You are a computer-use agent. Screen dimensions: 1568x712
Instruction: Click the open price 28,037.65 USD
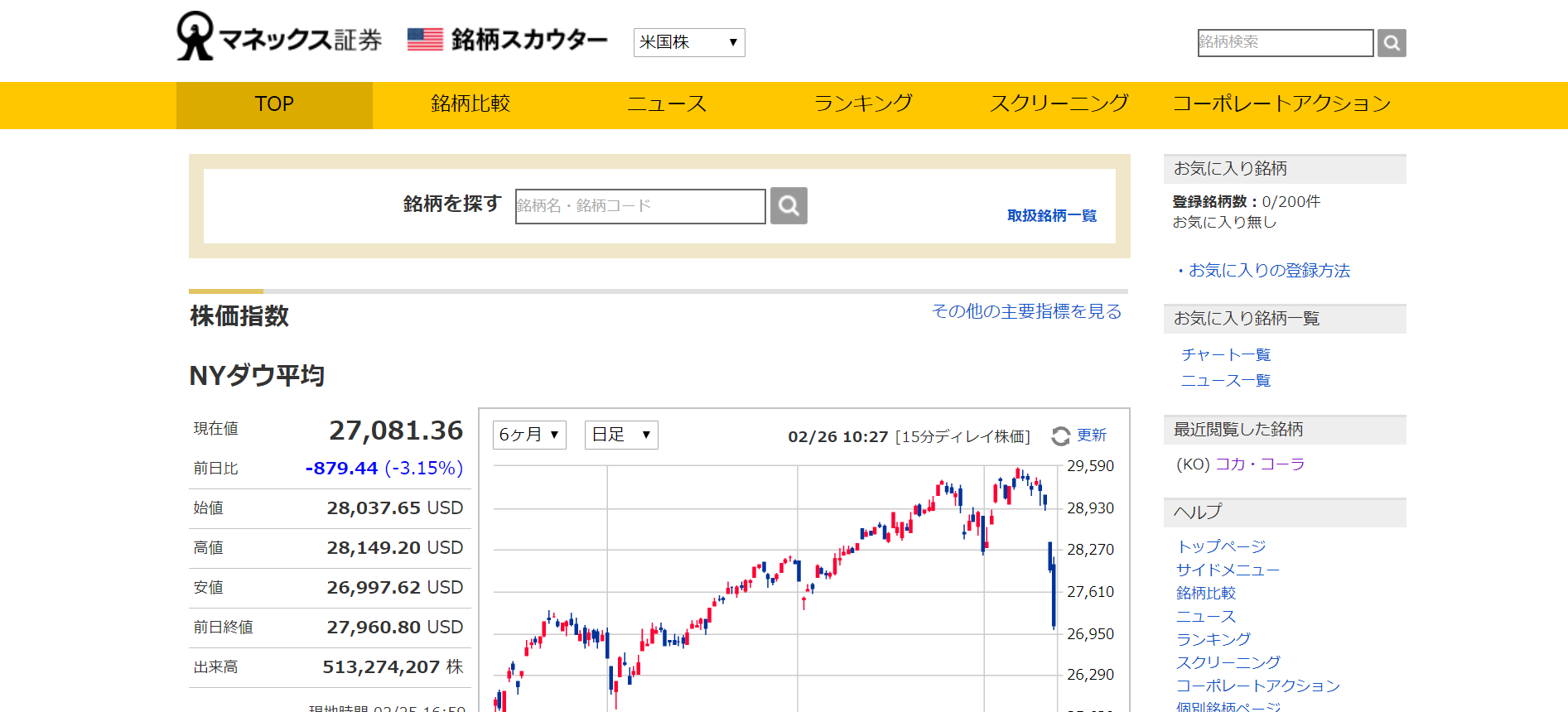[395, 508]
